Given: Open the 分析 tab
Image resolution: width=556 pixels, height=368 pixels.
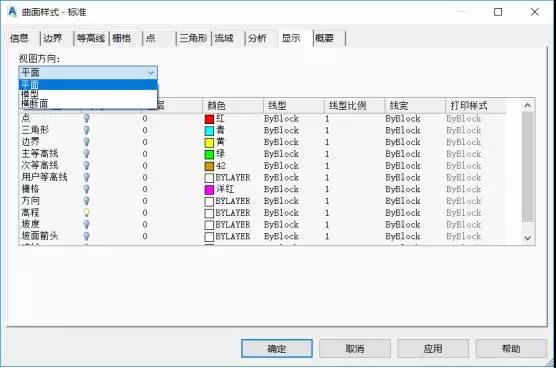Looking at the screenshot, I should pos(257,38).
